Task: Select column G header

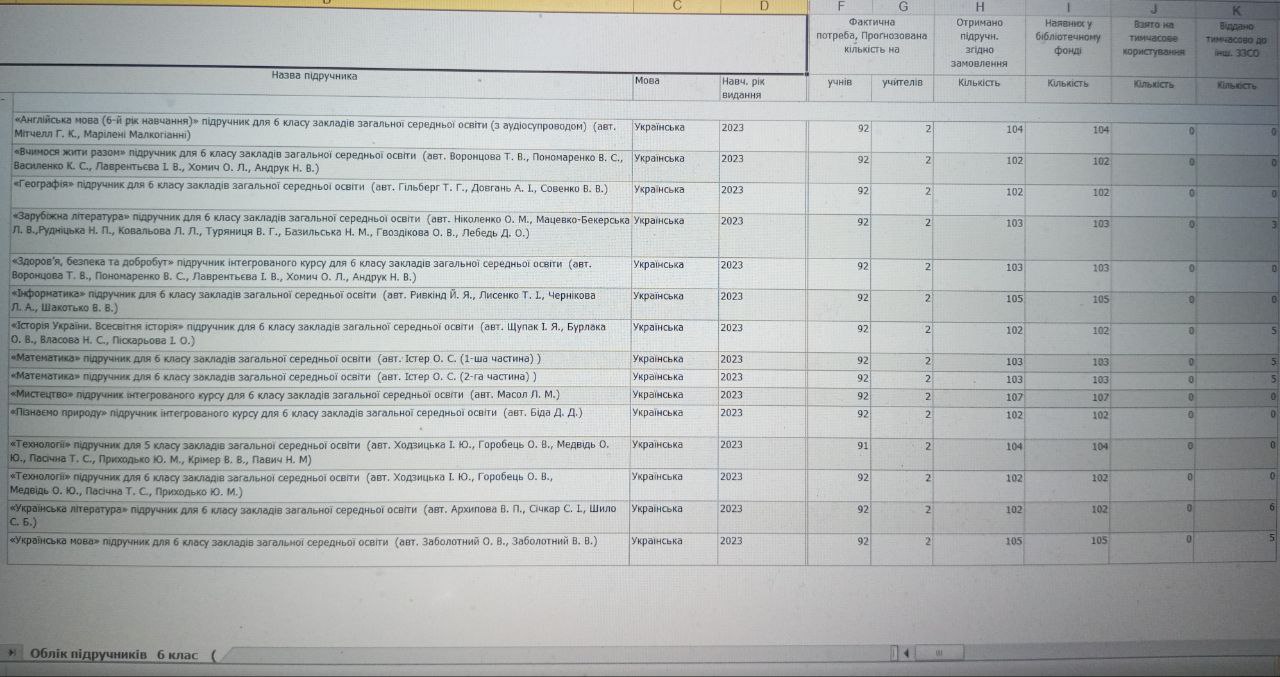Action: (903, 7)
